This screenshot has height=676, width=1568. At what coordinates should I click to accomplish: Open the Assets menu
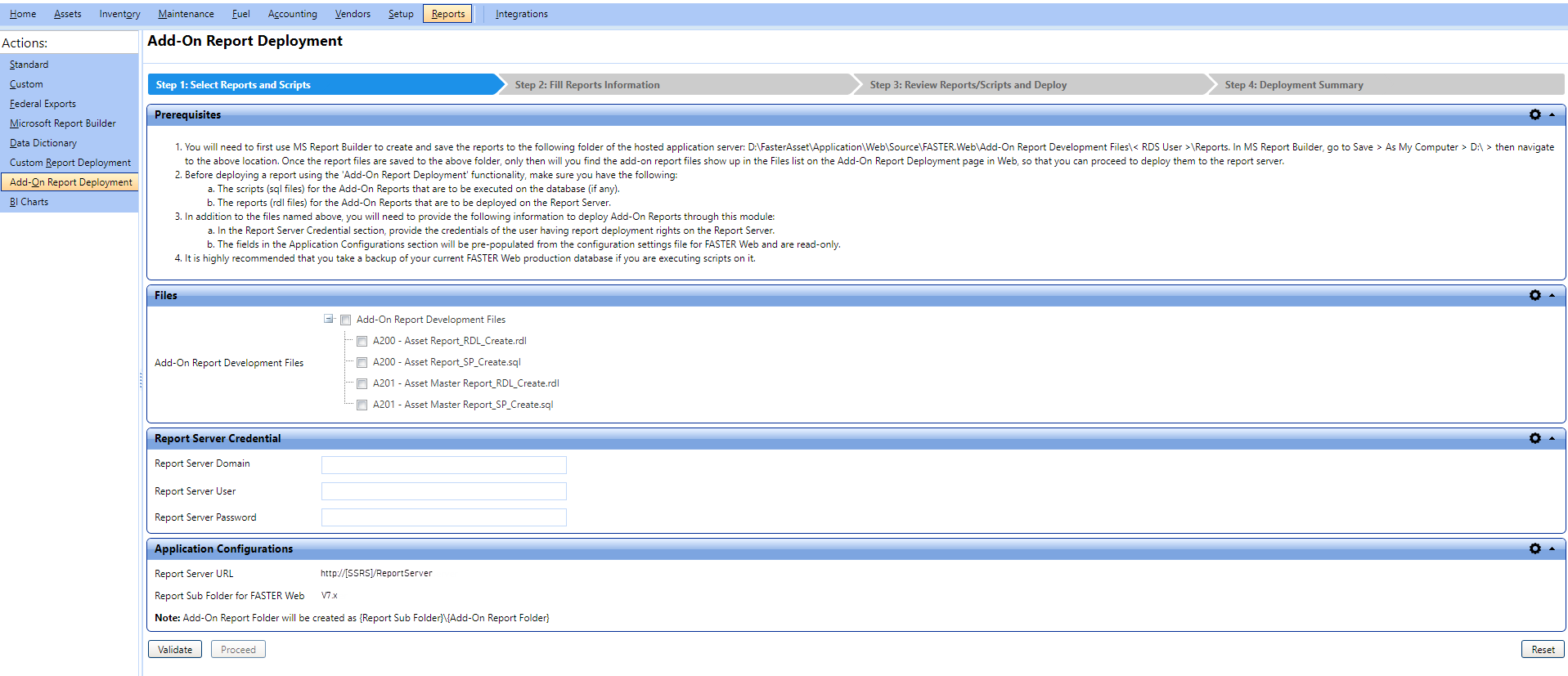[68, 14]
